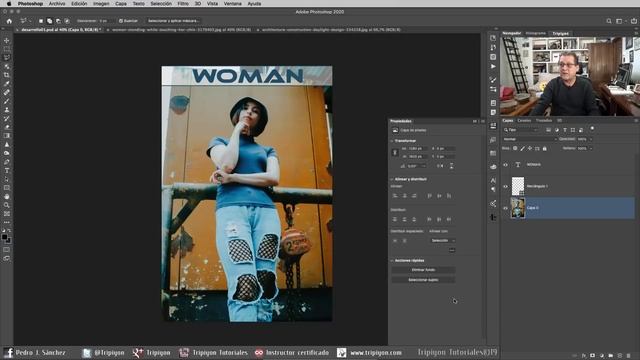Select the Crop tool

pos(7,75)
